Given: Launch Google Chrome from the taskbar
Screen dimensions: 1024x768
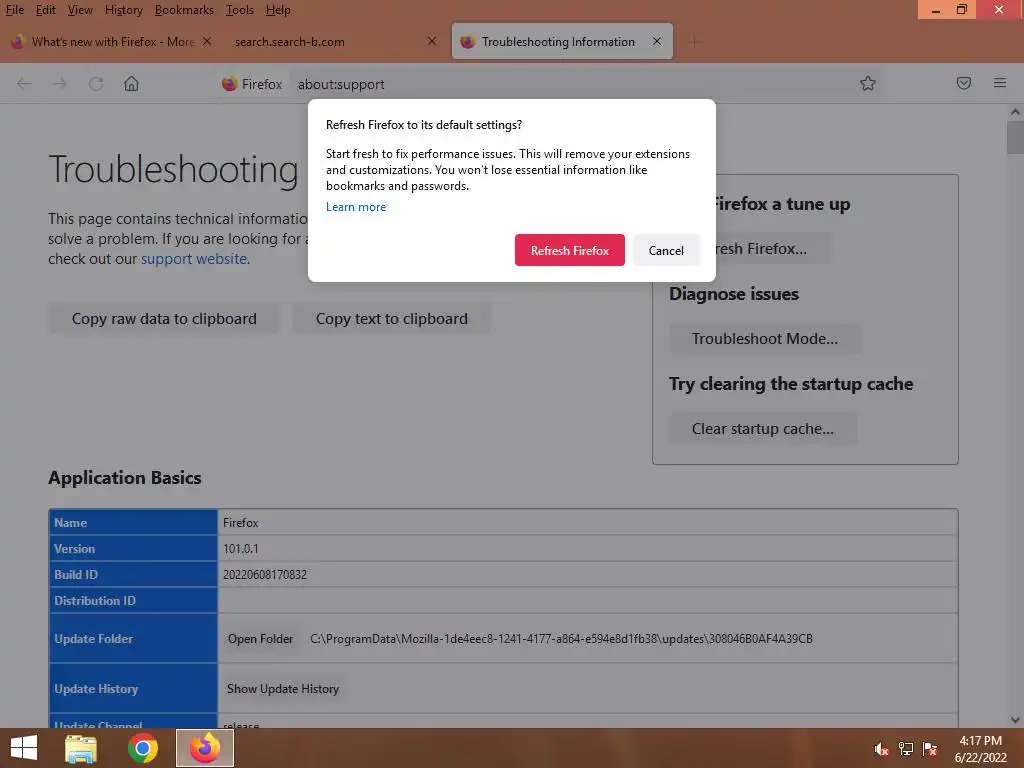Looking at the screenshot, I should click(142, 748).
